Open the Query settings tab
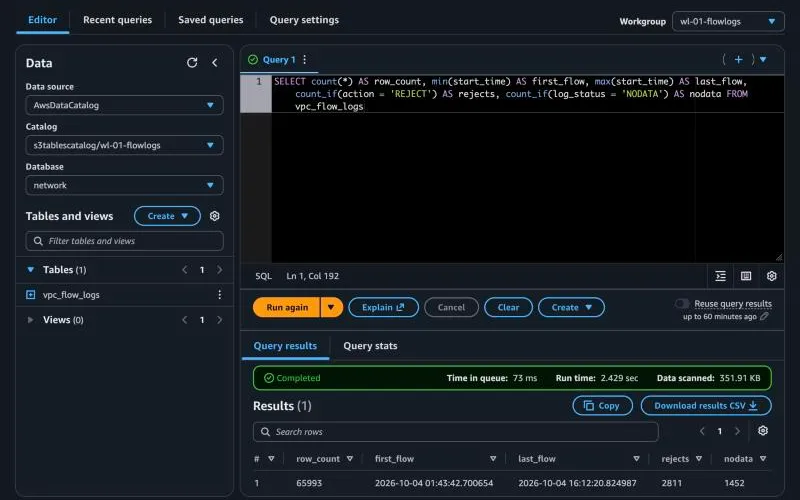The height and width of the screenshot is (500, 800). pos(304,20)
